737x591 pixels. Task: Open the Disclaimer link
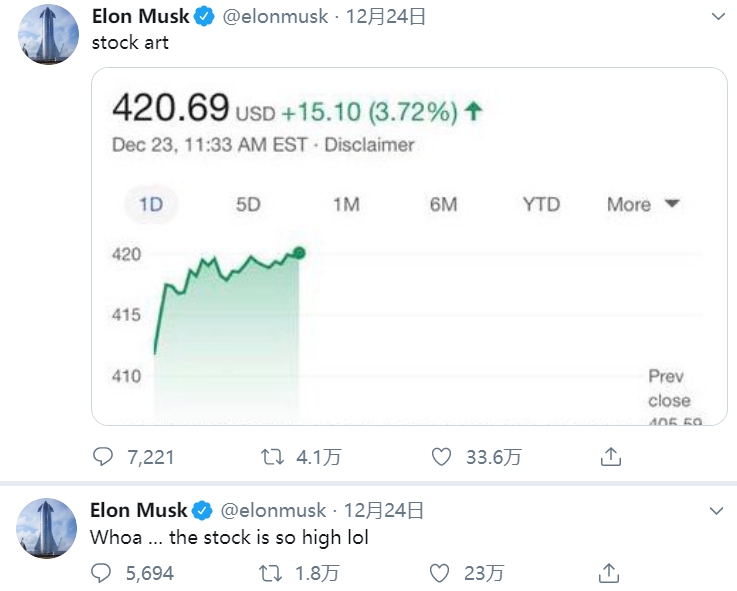tap(369, 145)
